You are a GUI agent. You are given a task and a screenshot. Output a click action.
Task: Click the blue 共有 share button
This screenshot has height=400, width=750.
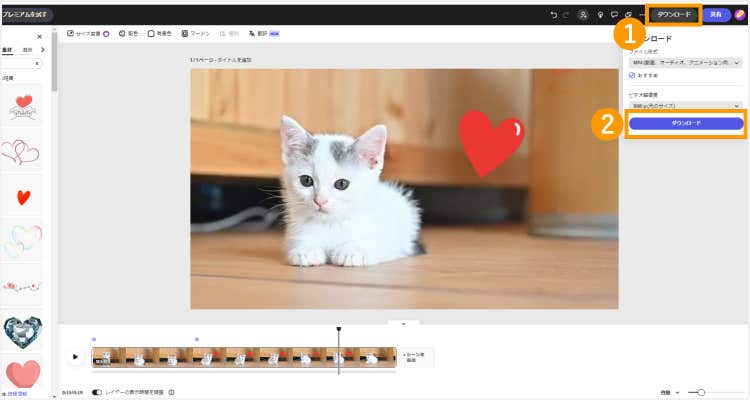pyautogui.click(x=716, y=15)
